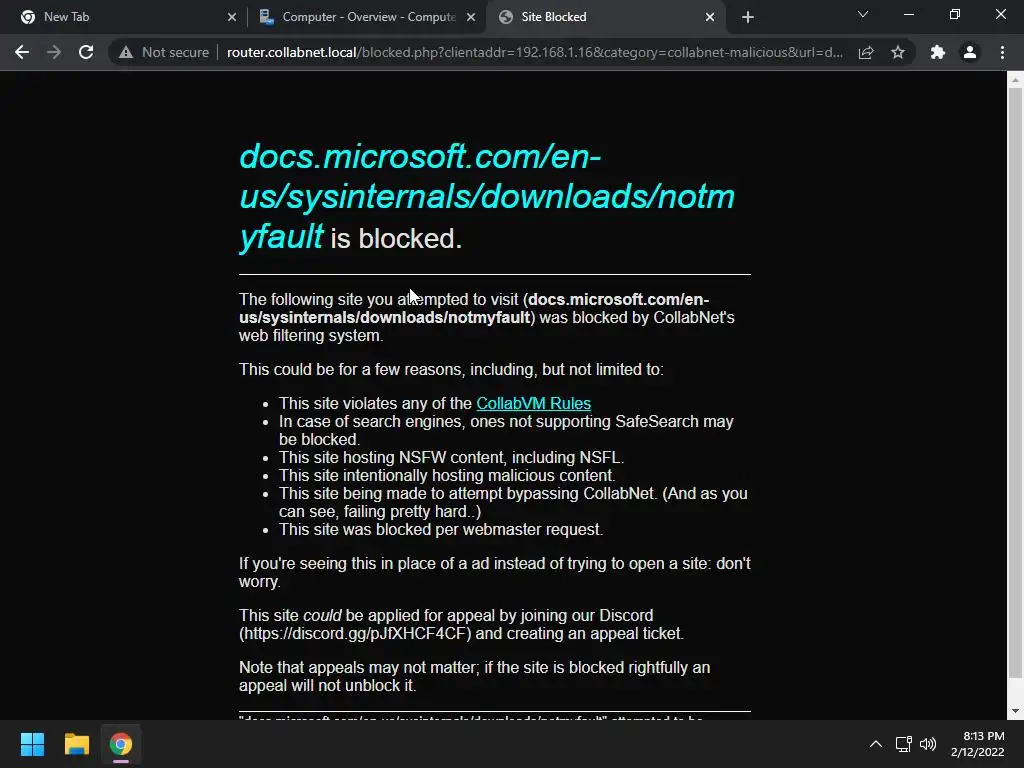Share this page via share icon
This screenshot has width=1024, height=768.
coord(866,52)
